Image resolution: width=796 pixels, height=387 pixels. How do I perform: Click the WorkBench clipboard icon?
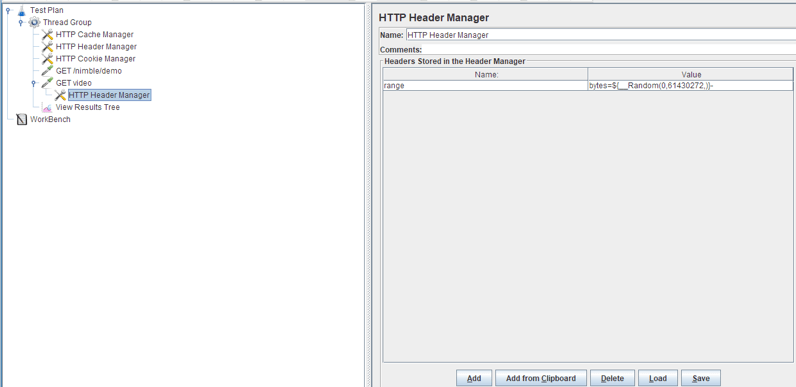(22, 120)
